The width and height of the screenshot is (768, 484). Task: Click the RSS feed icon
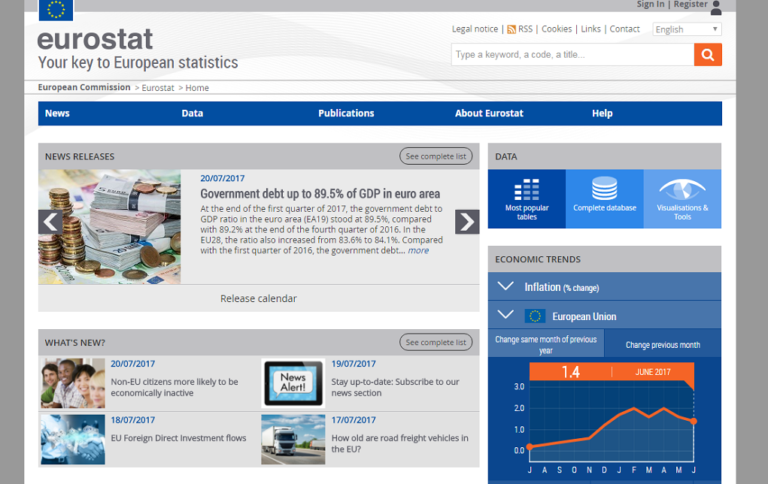coord(511,29)
